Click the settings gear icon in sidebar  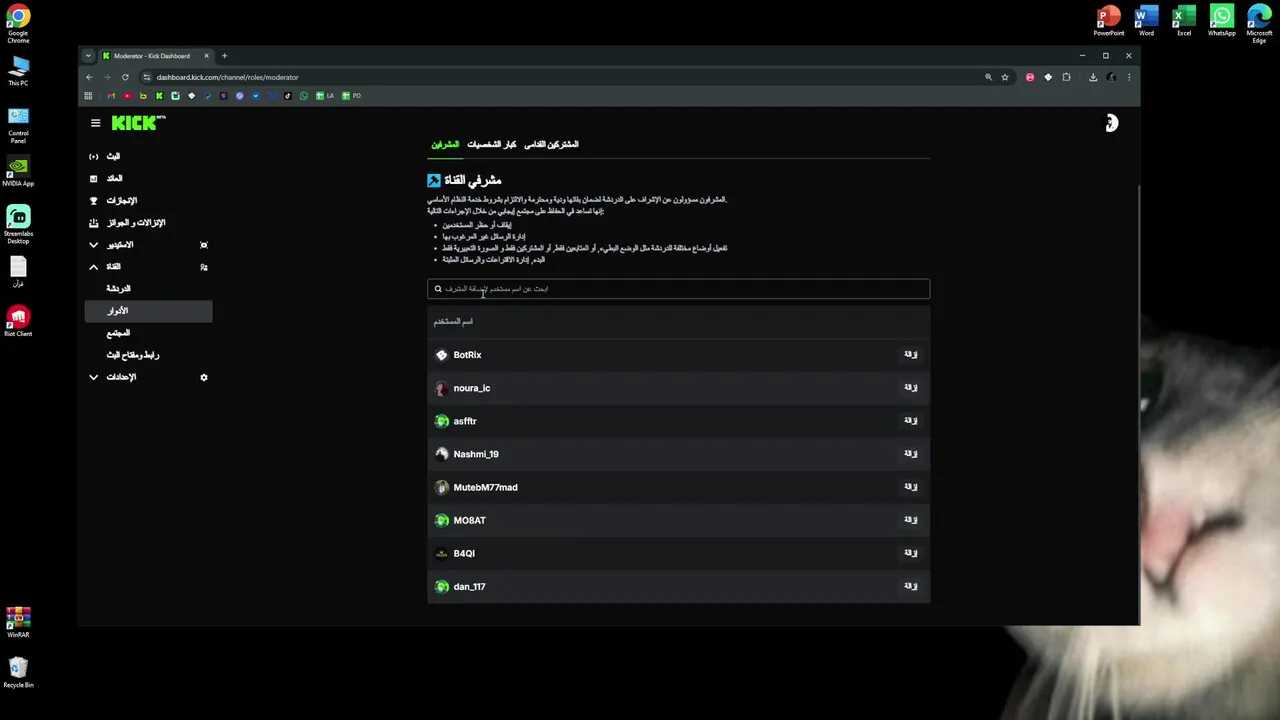click(x=204, y=377)
